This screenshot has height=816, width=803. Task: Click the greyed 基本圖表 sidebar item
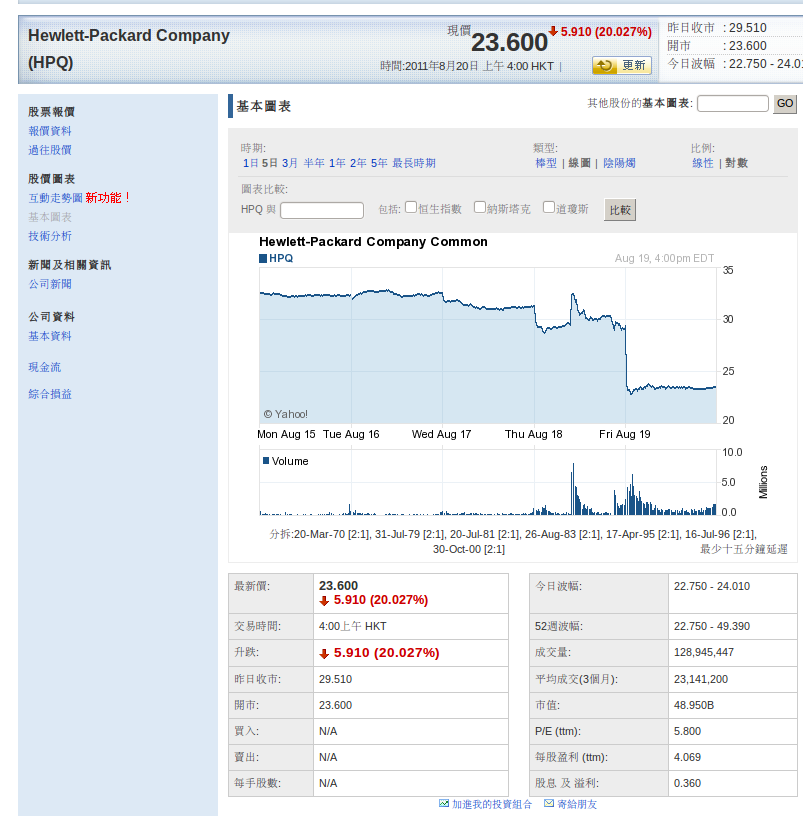pyautogui.click(x=50, y=218)
